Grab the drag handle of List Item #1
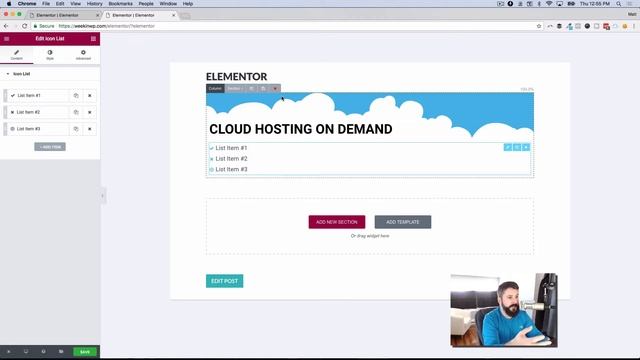 coord(5,96)
